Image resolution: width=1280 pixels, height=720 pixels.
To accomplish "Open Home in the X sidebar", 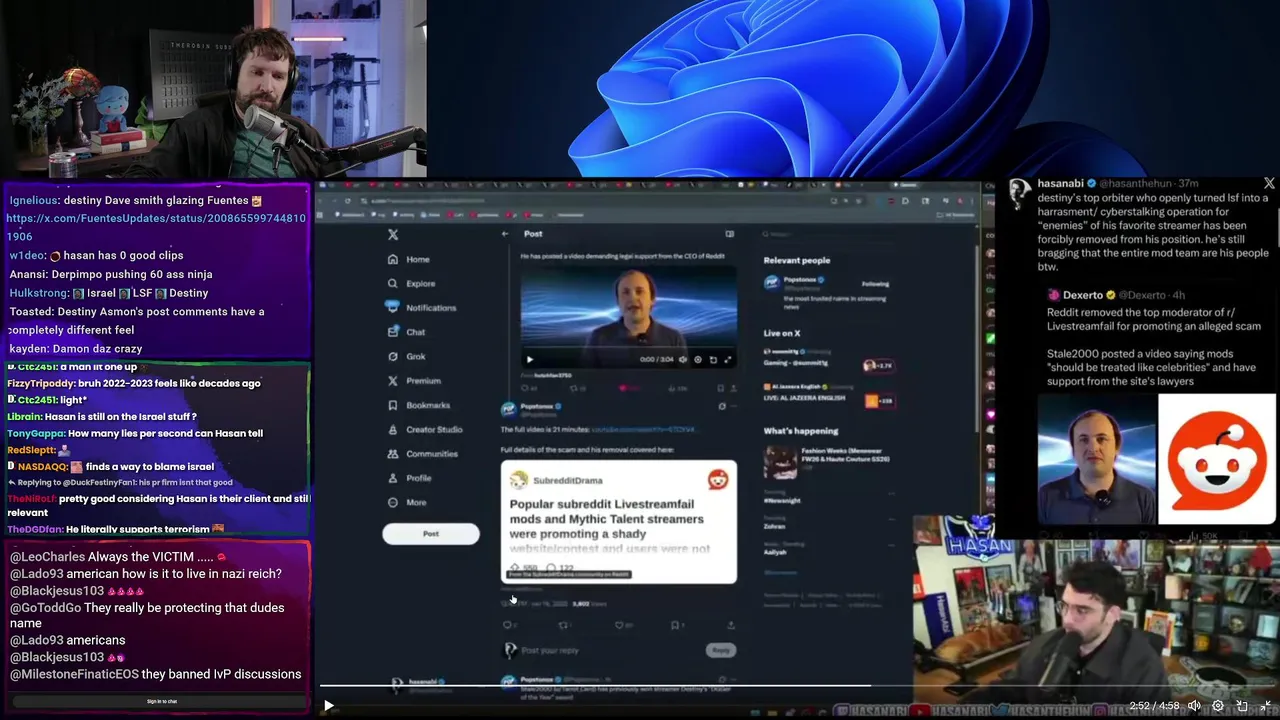I will (x=409, y=259).
